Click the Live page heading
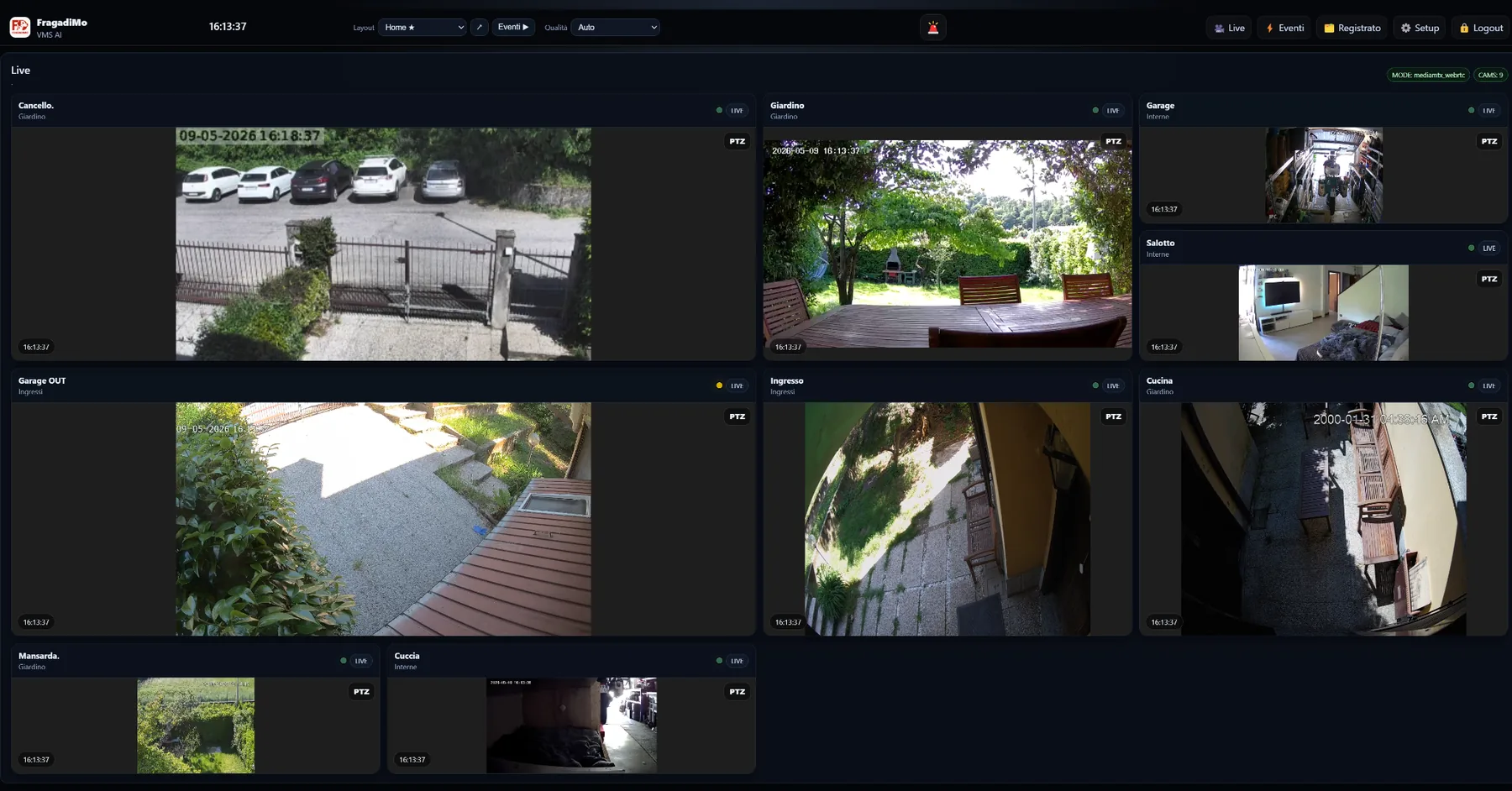The height and width of the screenshot is (791, 1512). [20, 71]
